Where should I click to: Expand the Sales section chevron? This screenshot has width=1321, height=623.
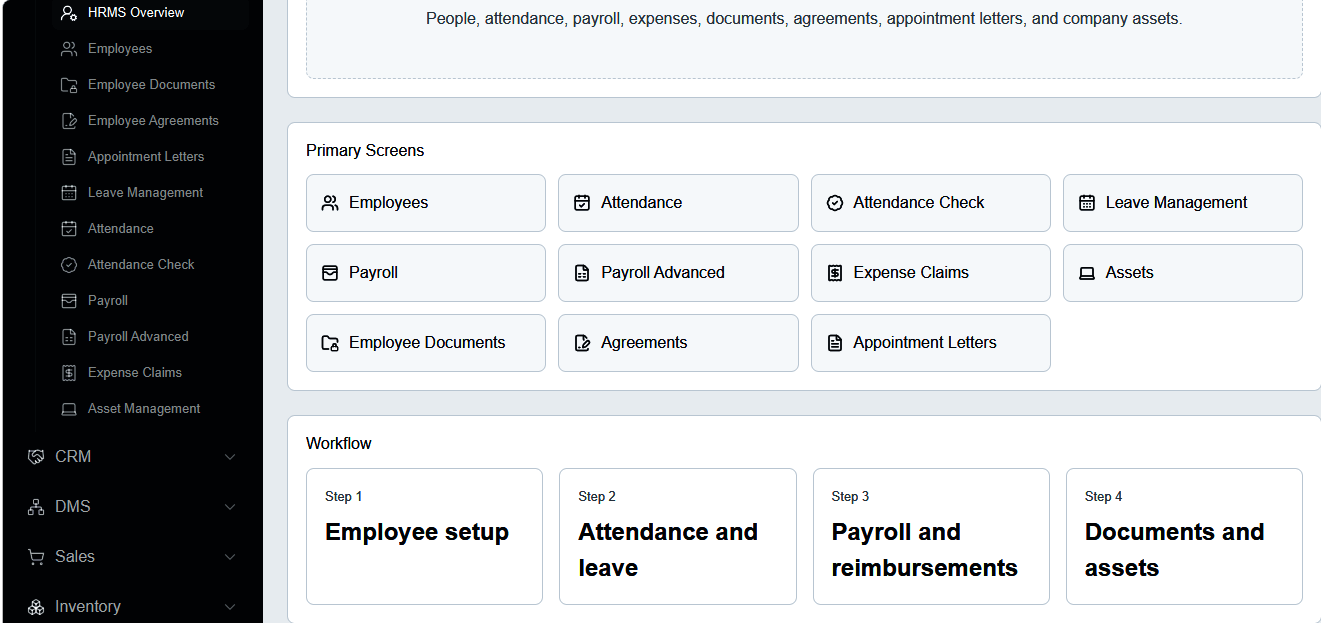pyautogui.click(x=230, y=557)
